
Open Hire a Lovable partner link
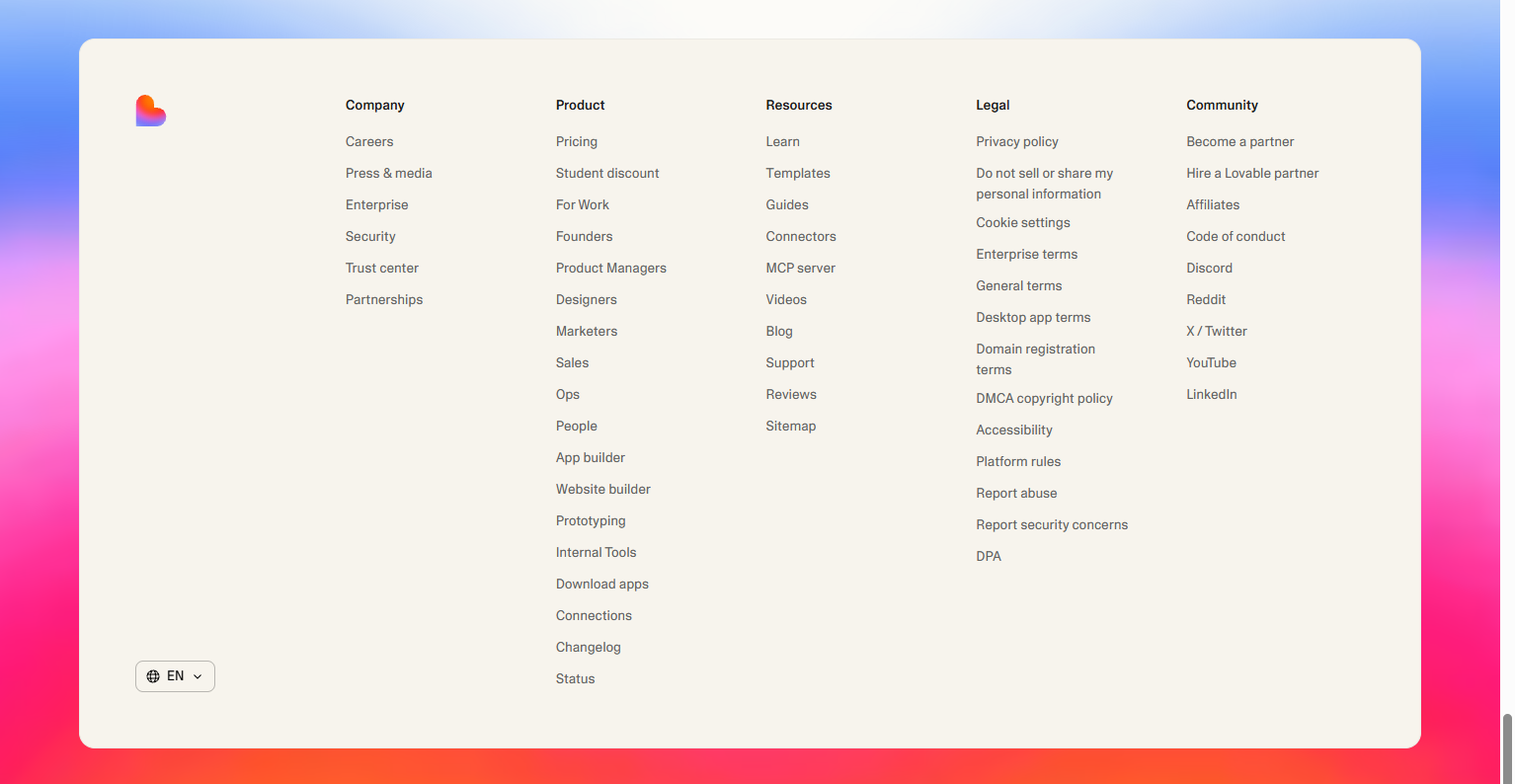click(x=1253, y=174)
